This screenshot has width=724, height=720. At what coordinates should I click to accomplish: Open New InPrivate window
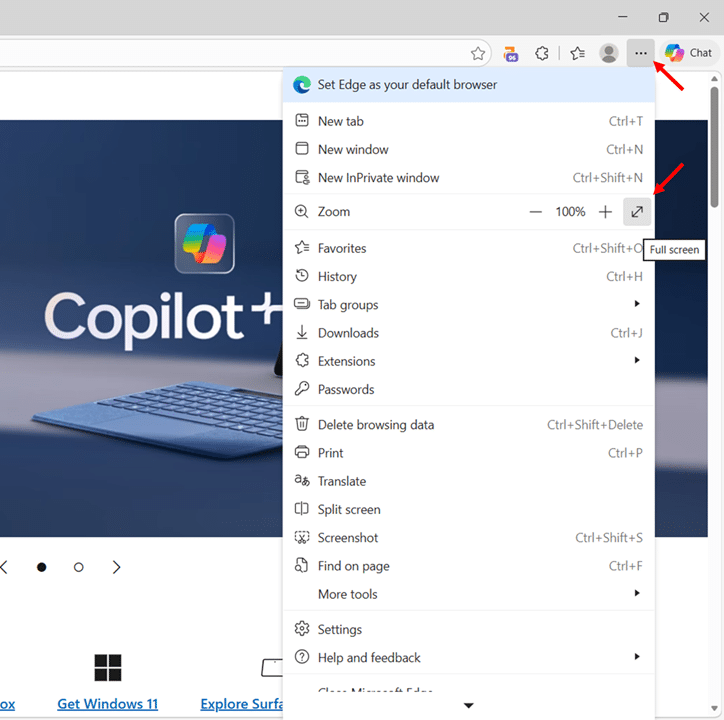[378, 178]
